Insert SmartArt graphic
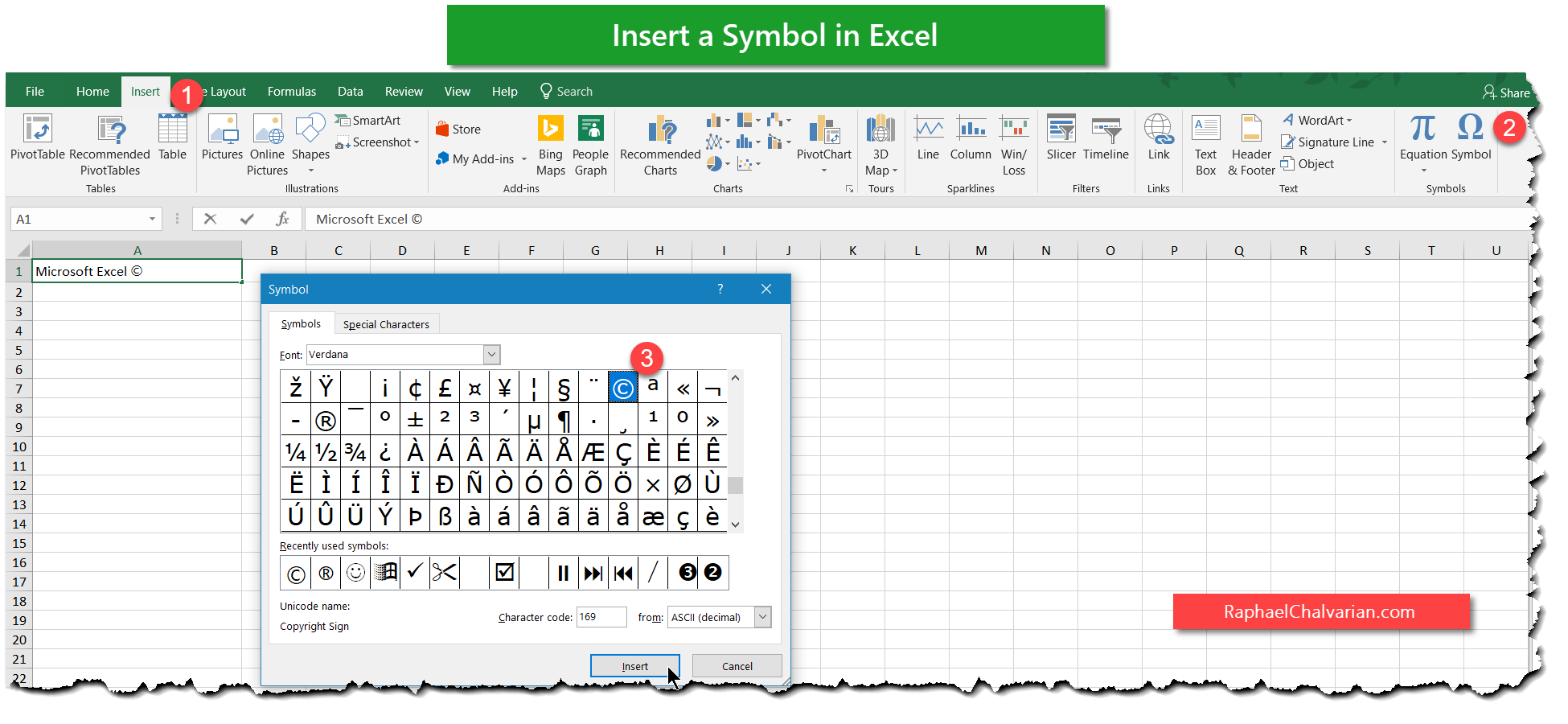The image size is (1568, 724). click(368, 121)
